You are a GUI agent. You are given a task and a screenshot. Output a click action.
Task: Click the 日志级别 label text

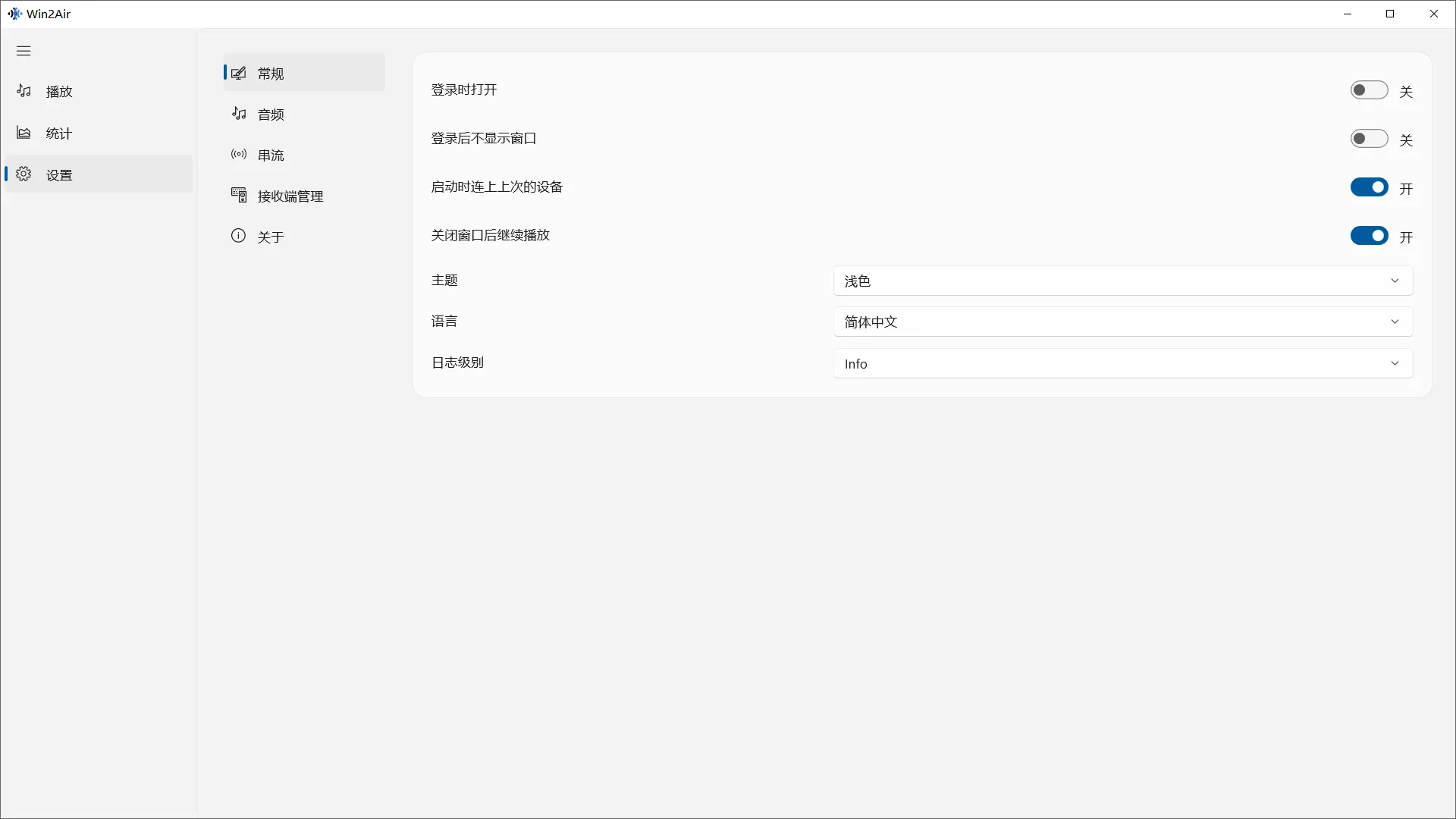pos(457,362)
